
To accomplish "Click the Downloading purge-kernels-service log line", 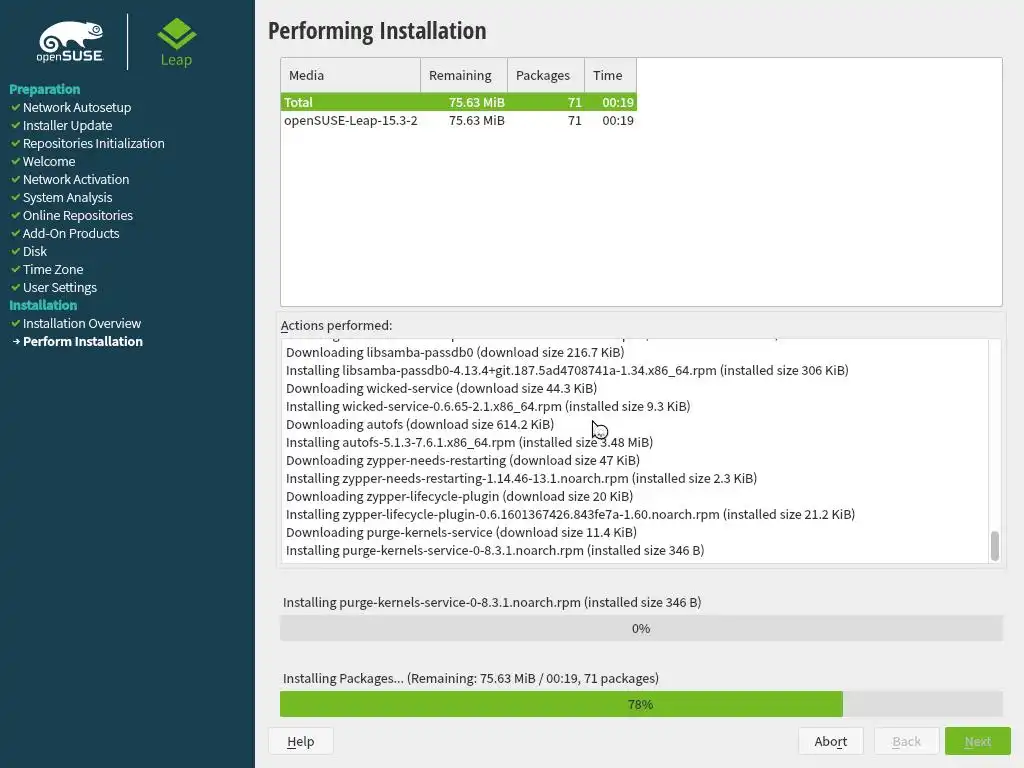I will pos(462,532).
